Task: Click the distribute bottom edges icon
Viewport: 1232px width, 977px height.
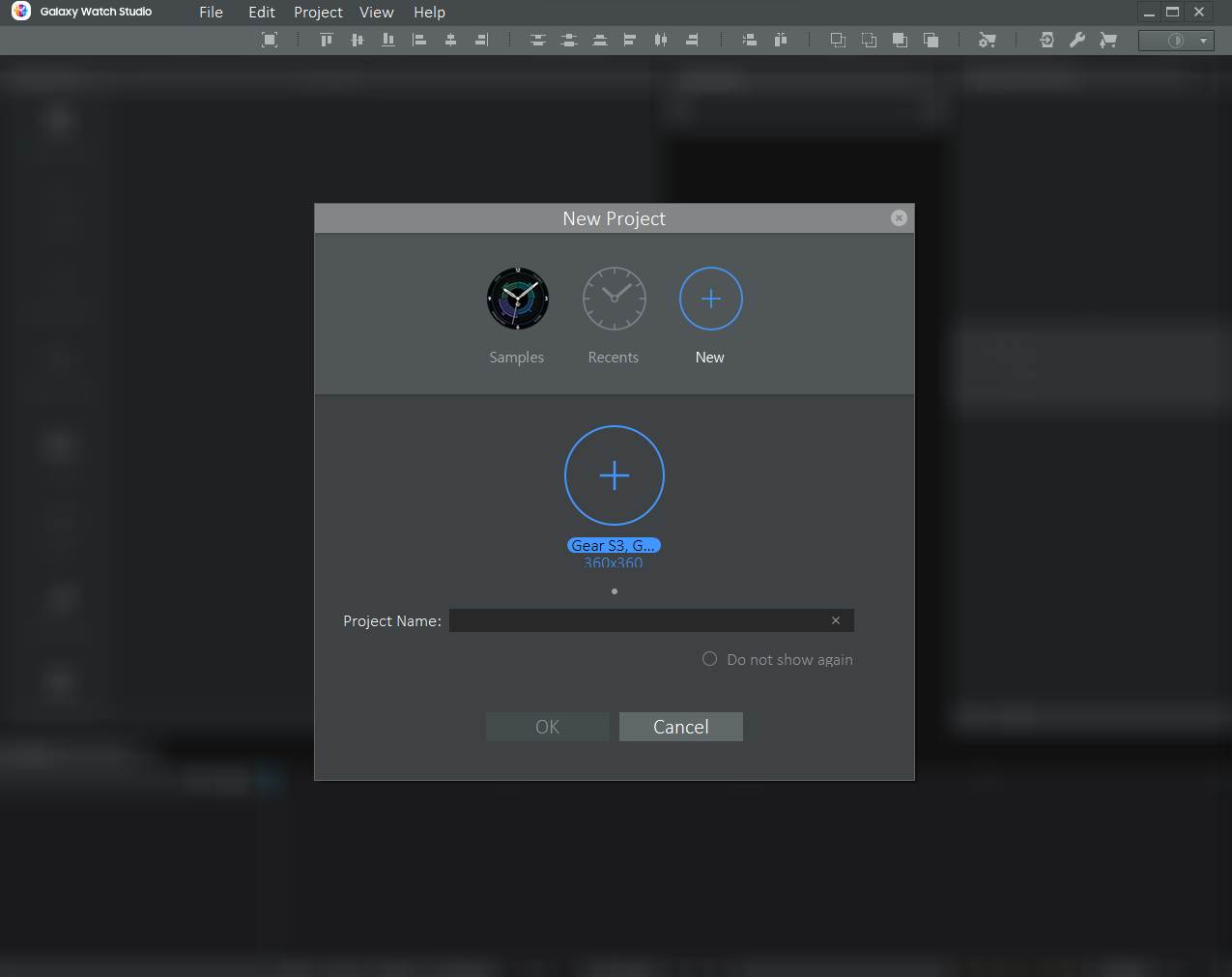Action: pyautogui.click(x=600, y=40)
